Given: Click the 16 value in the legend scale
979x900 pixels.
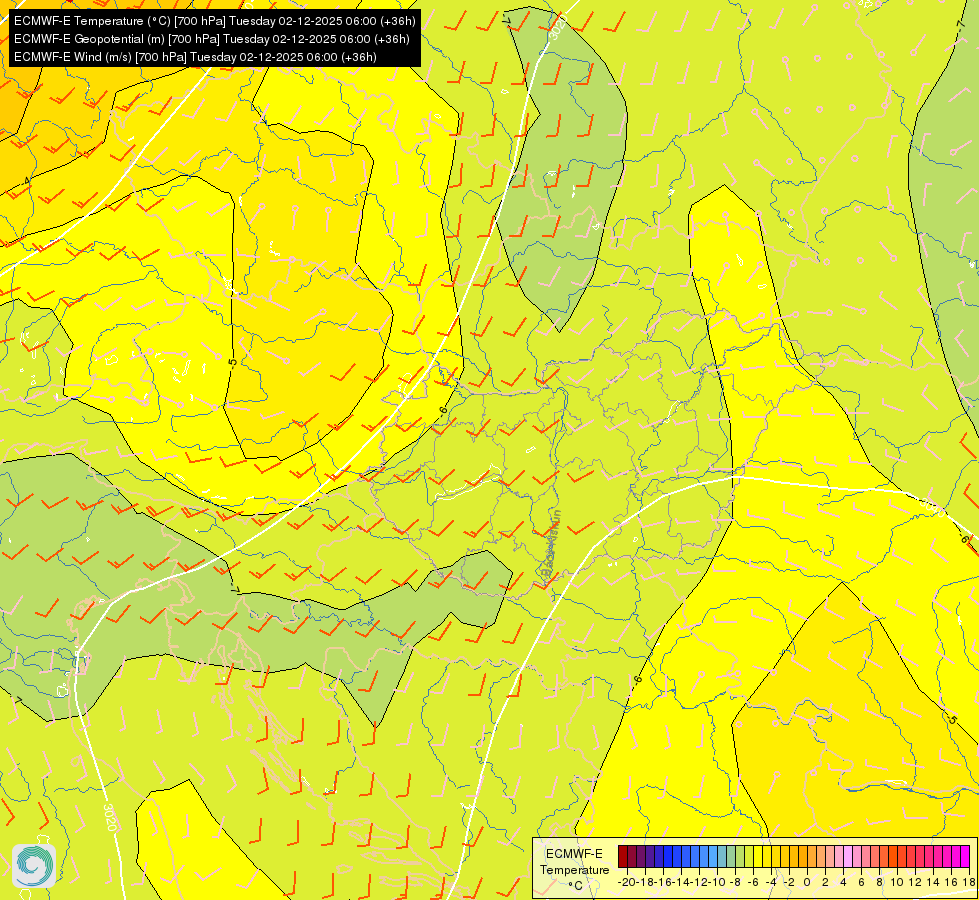Looking at the screenshot, I should tap(952, 882).
